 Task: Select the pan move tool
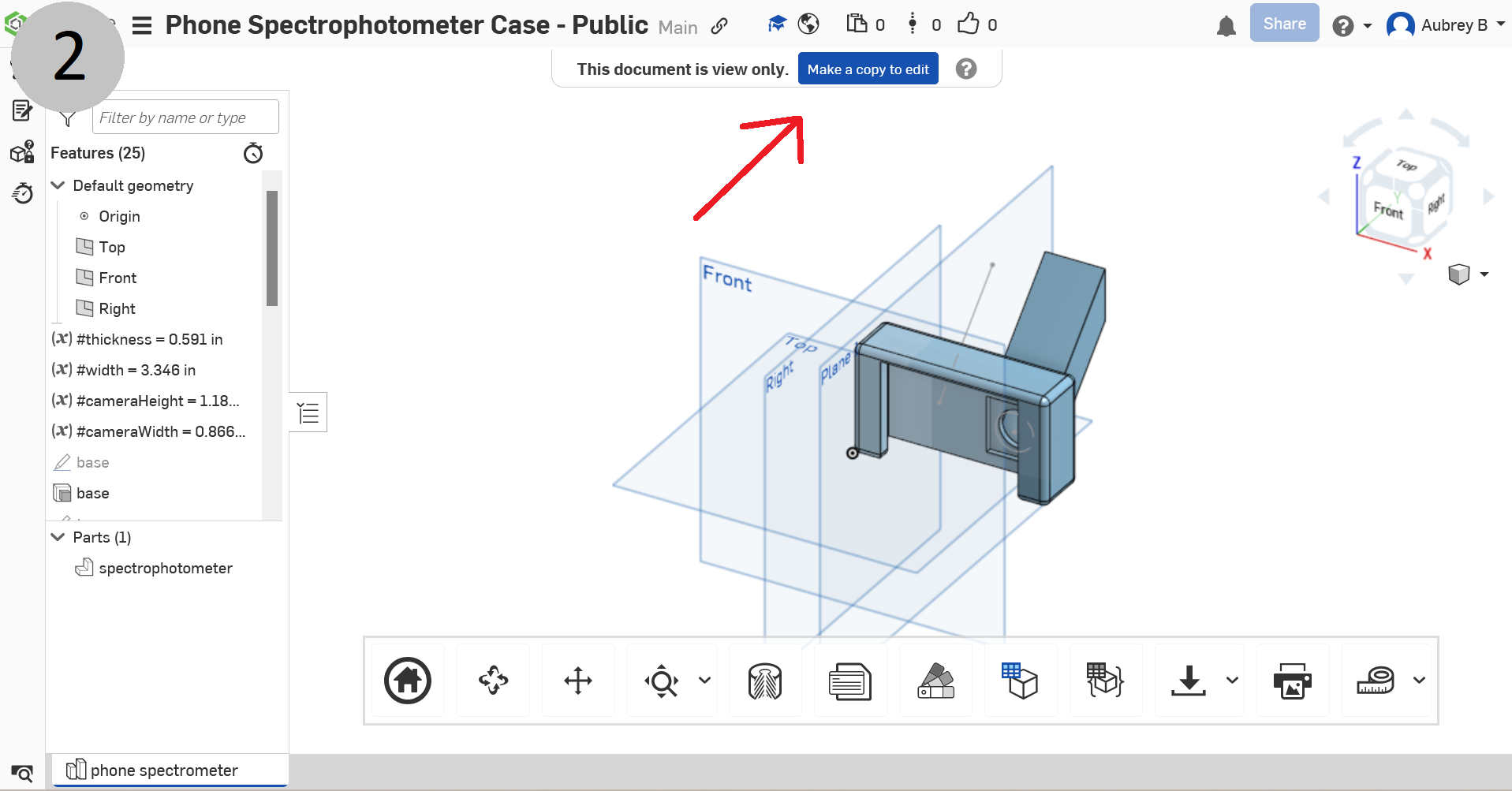[578, 680]
